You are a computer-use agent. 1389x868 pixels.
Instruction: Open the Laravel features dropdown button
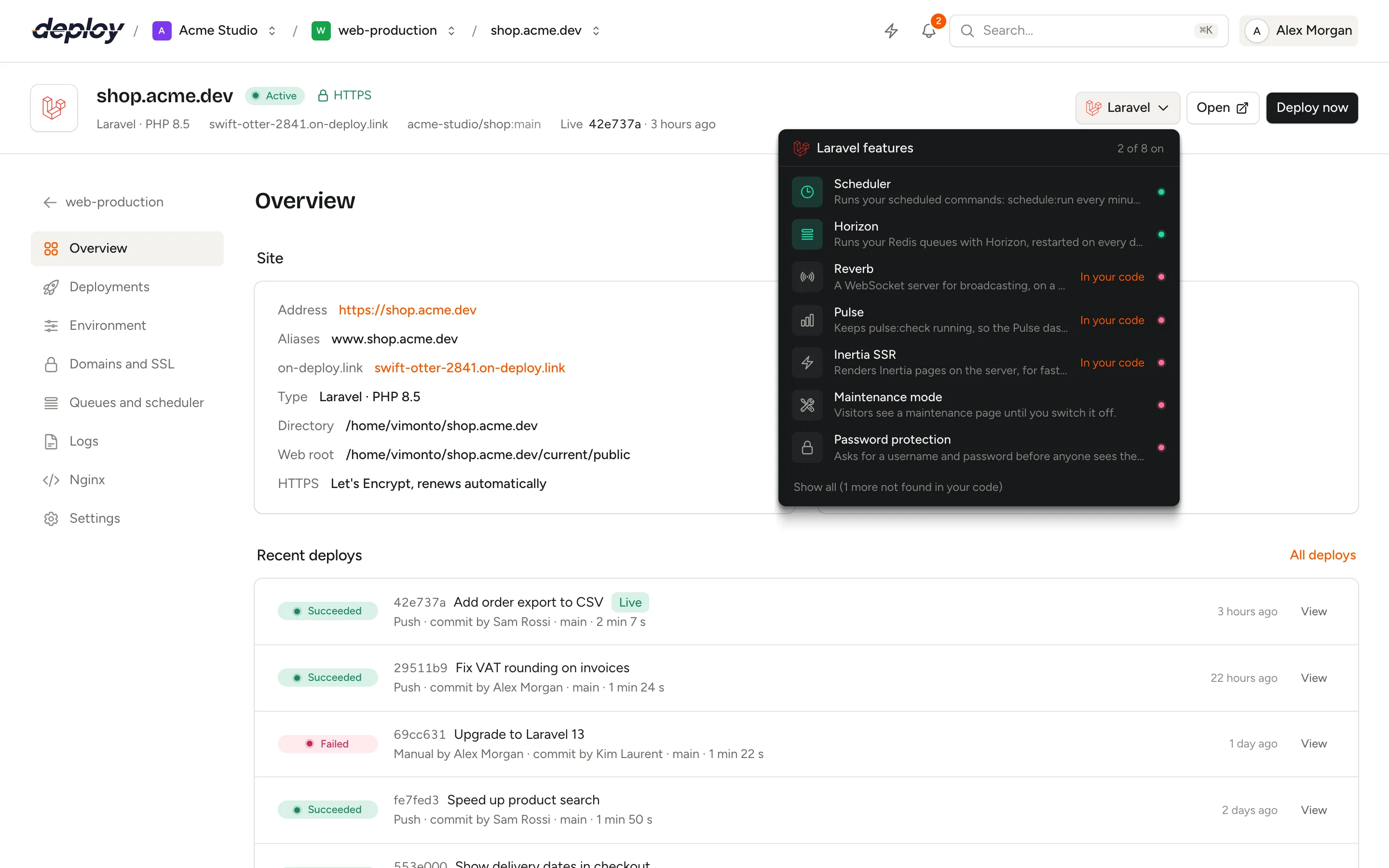[x=1127, y=108]
